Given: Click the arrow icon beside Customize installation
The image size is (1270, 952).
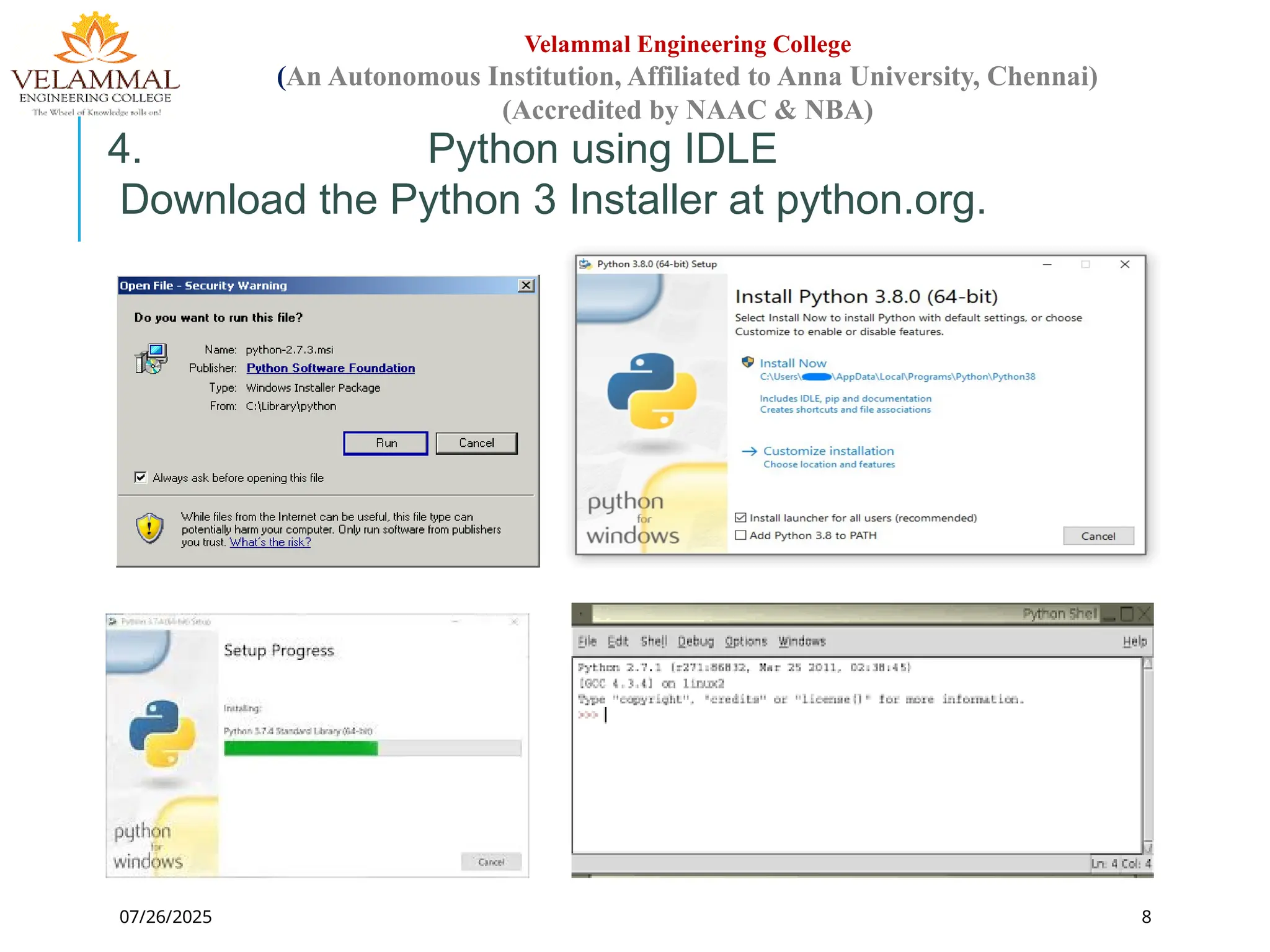Looking at the screenshot, I should pyautogui.click(x=749, y=451).
